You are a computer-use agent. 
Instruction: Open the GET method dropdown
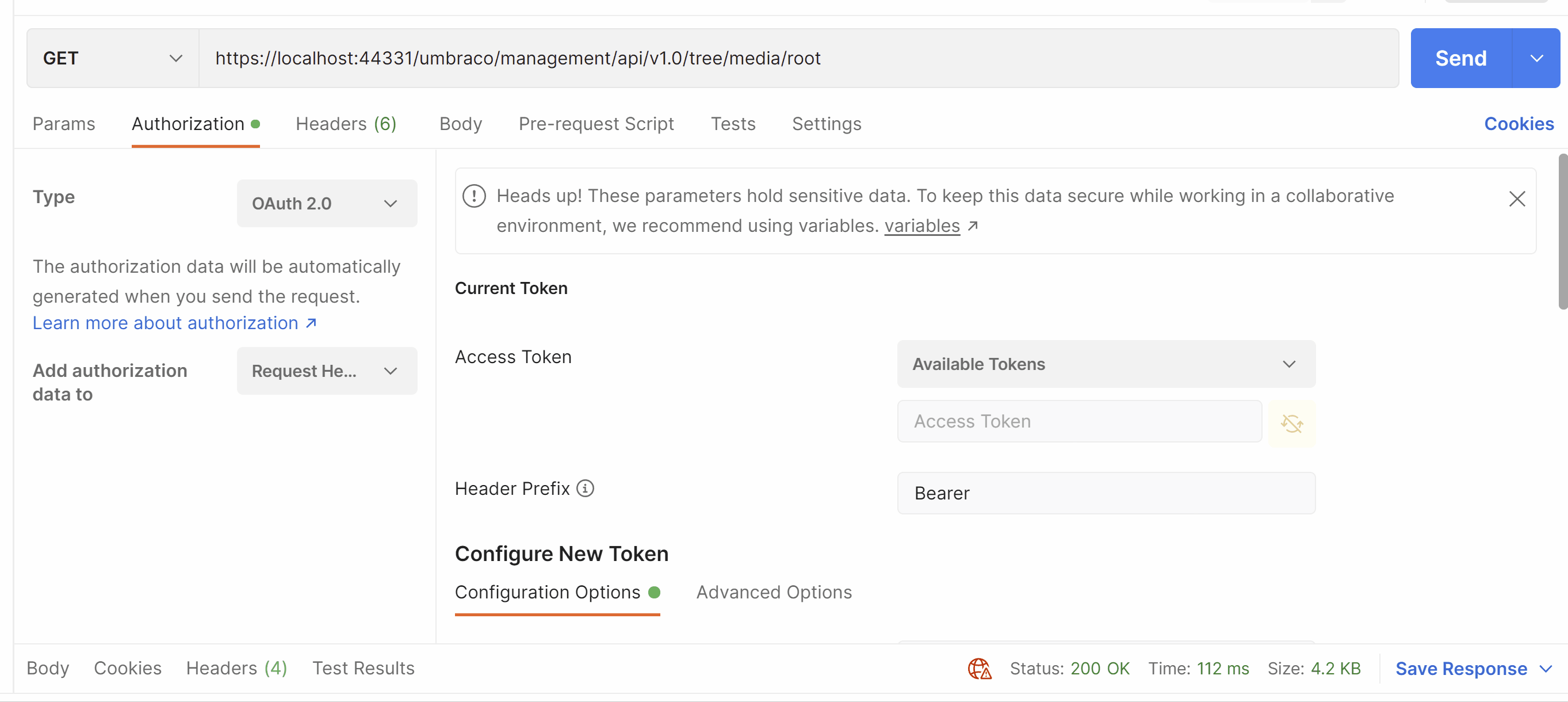113,59
